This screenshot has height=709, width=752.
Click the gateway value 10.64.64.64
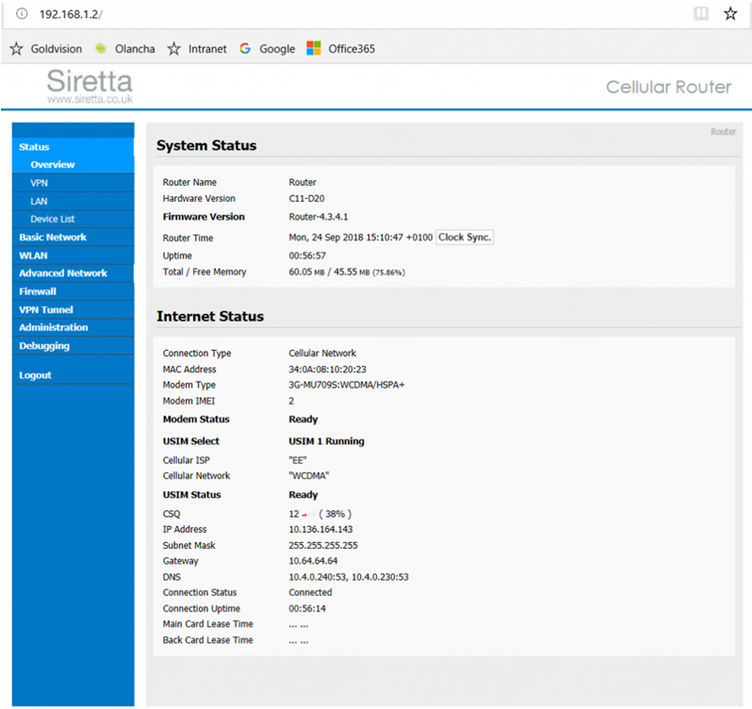click(x=313, y=561)
